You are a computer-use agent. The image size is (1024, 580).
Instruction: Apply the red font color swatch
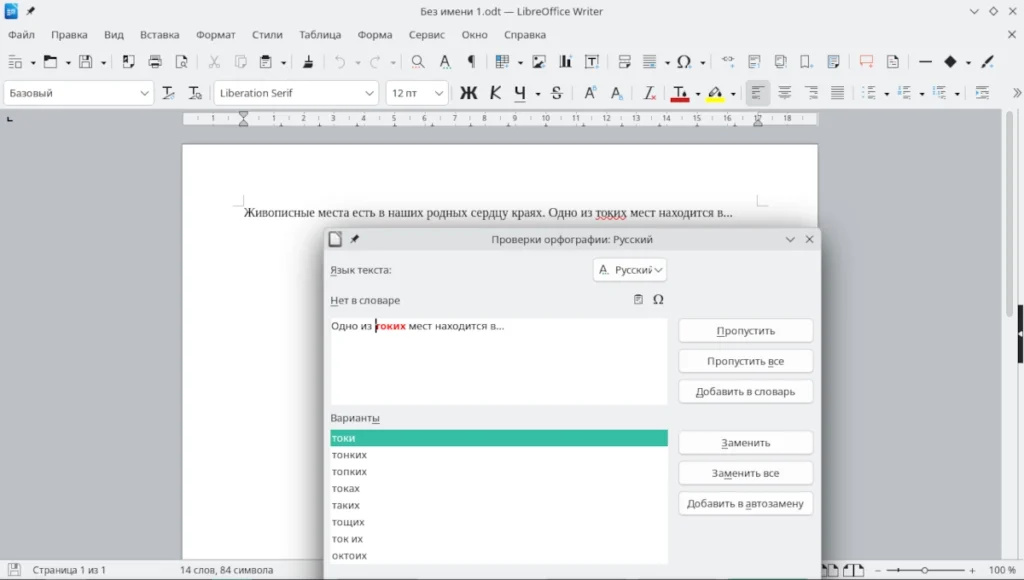tap(680, 93)
